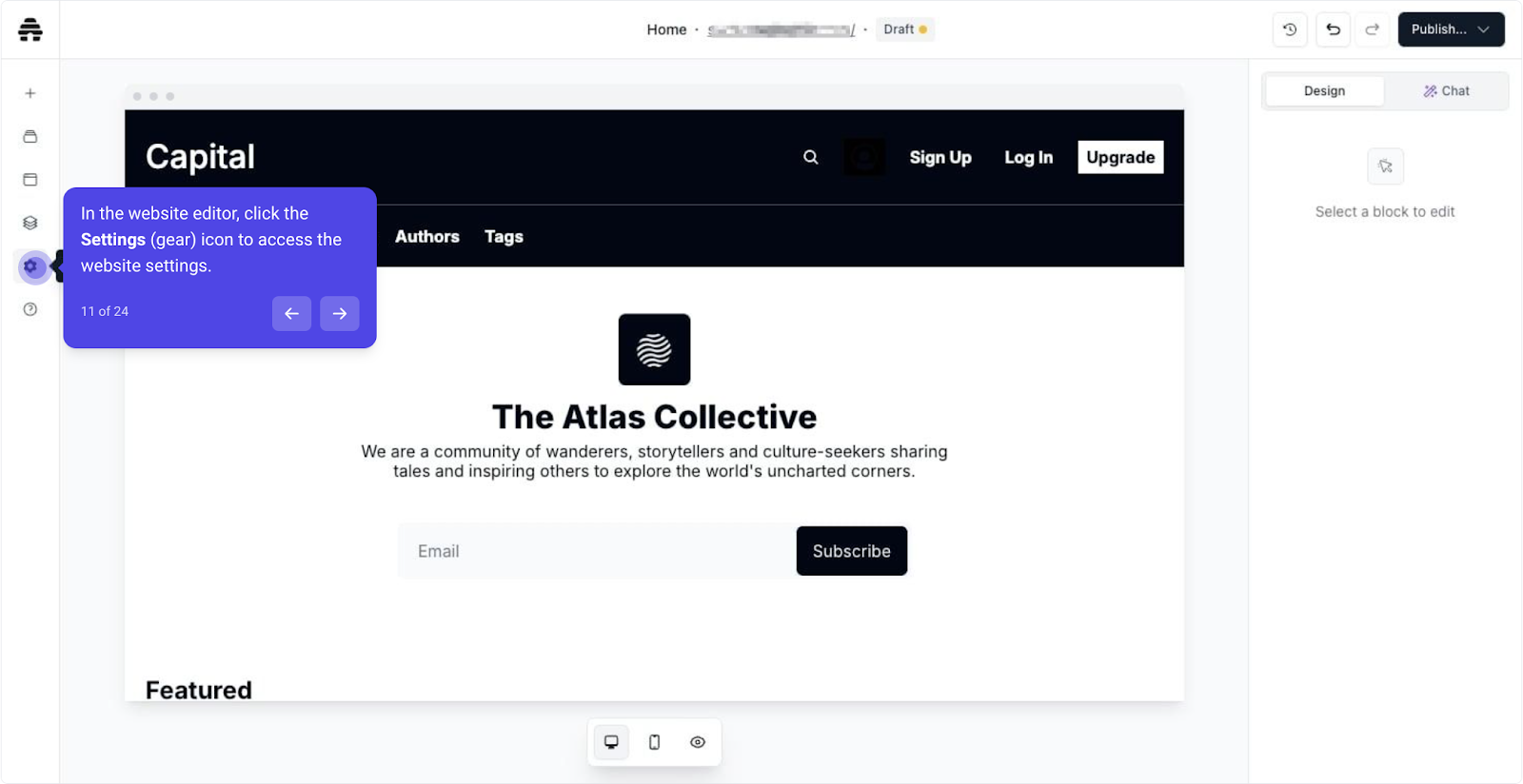
Task: Click the Subscribe button
Action: point(852,551)
